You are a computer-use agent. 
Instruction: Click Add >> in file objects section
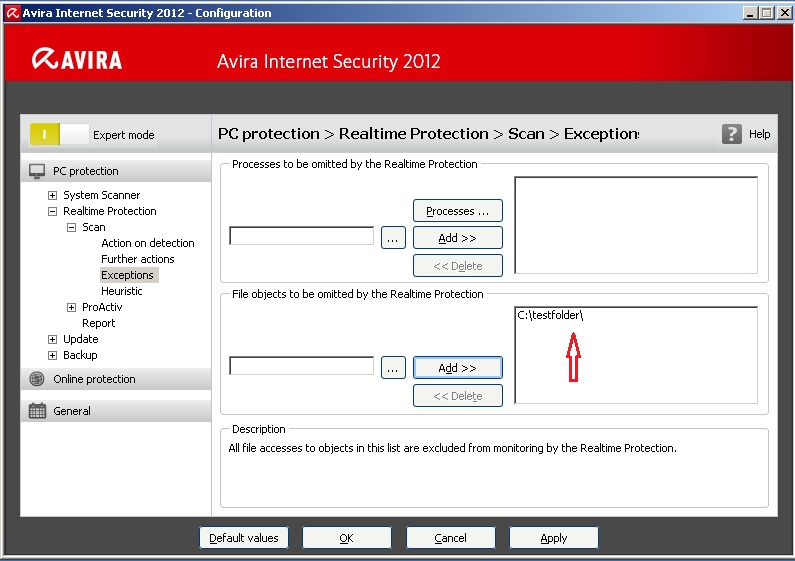tap(458, 368)
